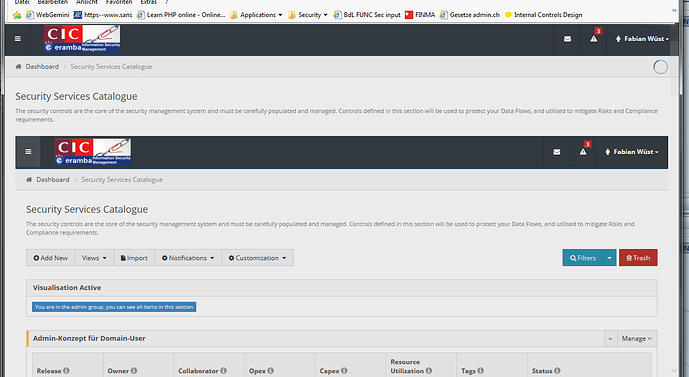Screen dimensions: 689x377
Task: Open the envelope icon in nested navbar
Action: pos(557,152)
